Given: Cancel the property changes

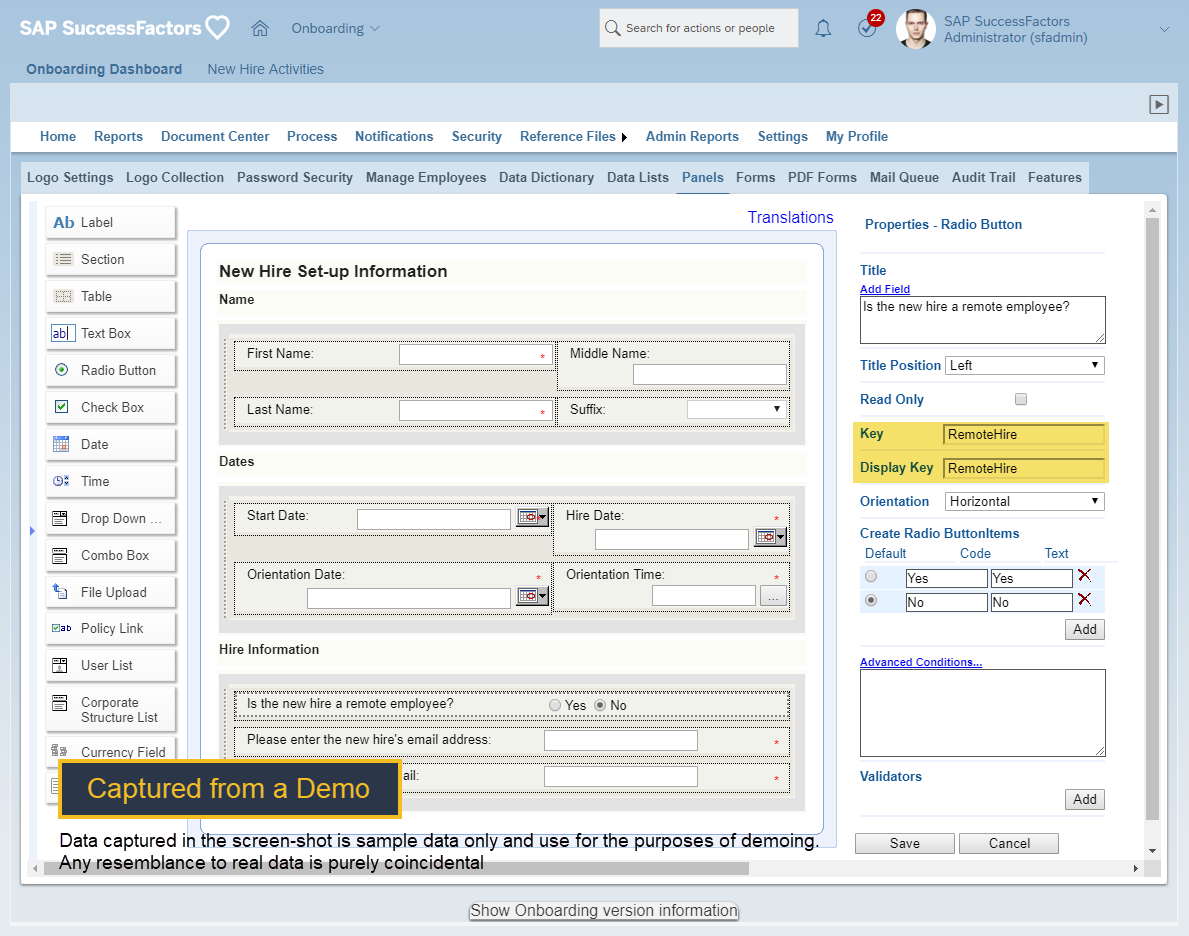Looking at the screenshot, I should pyautogui.click(x=1009, y=843).
